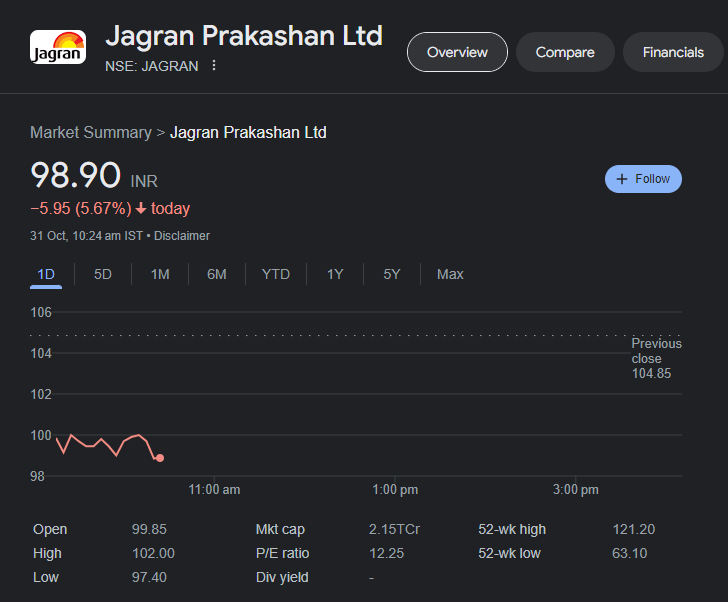Open the Compare tab

[565, 52]
